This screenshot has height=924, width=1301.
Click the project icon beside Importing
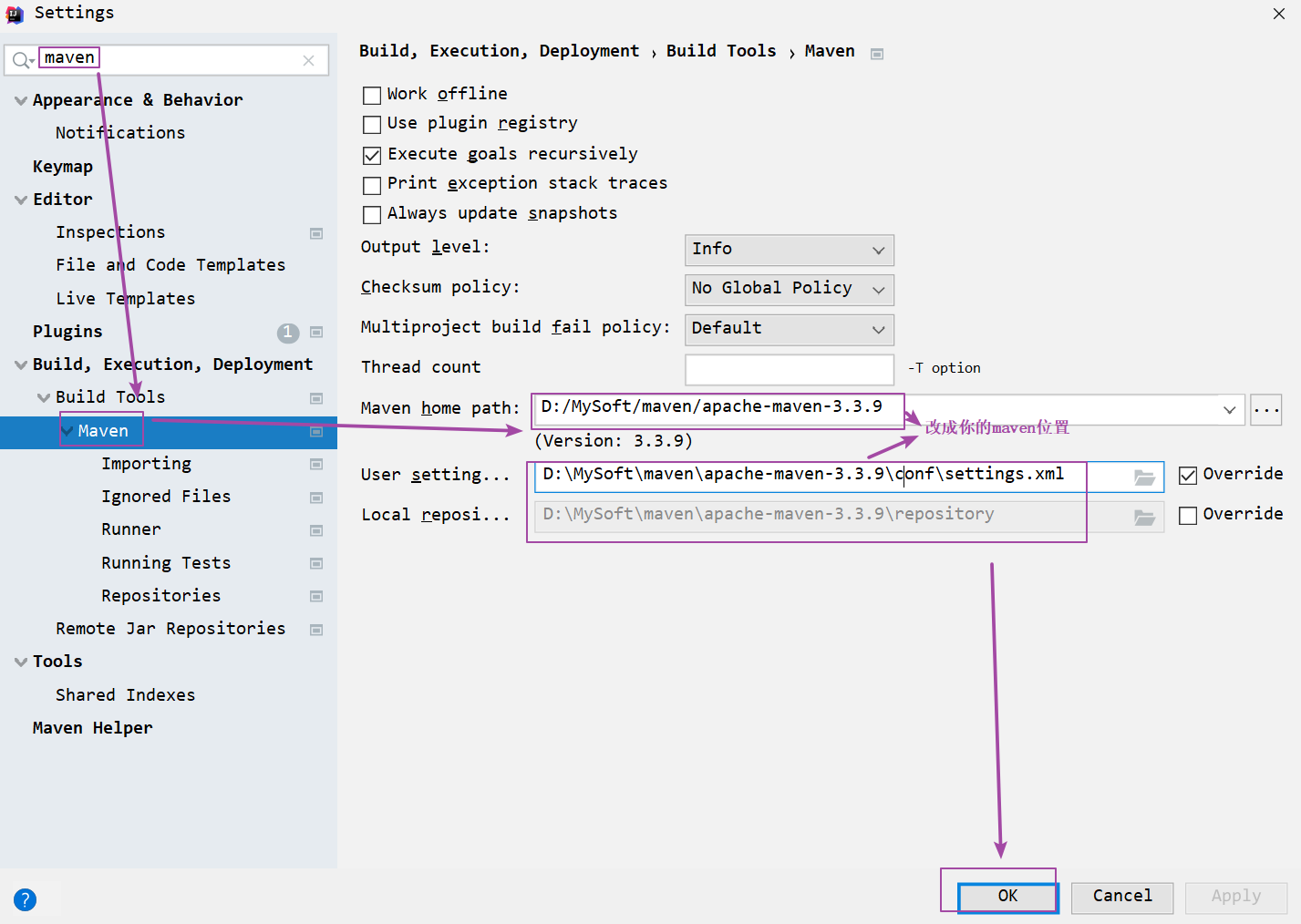tap(316, 464)
